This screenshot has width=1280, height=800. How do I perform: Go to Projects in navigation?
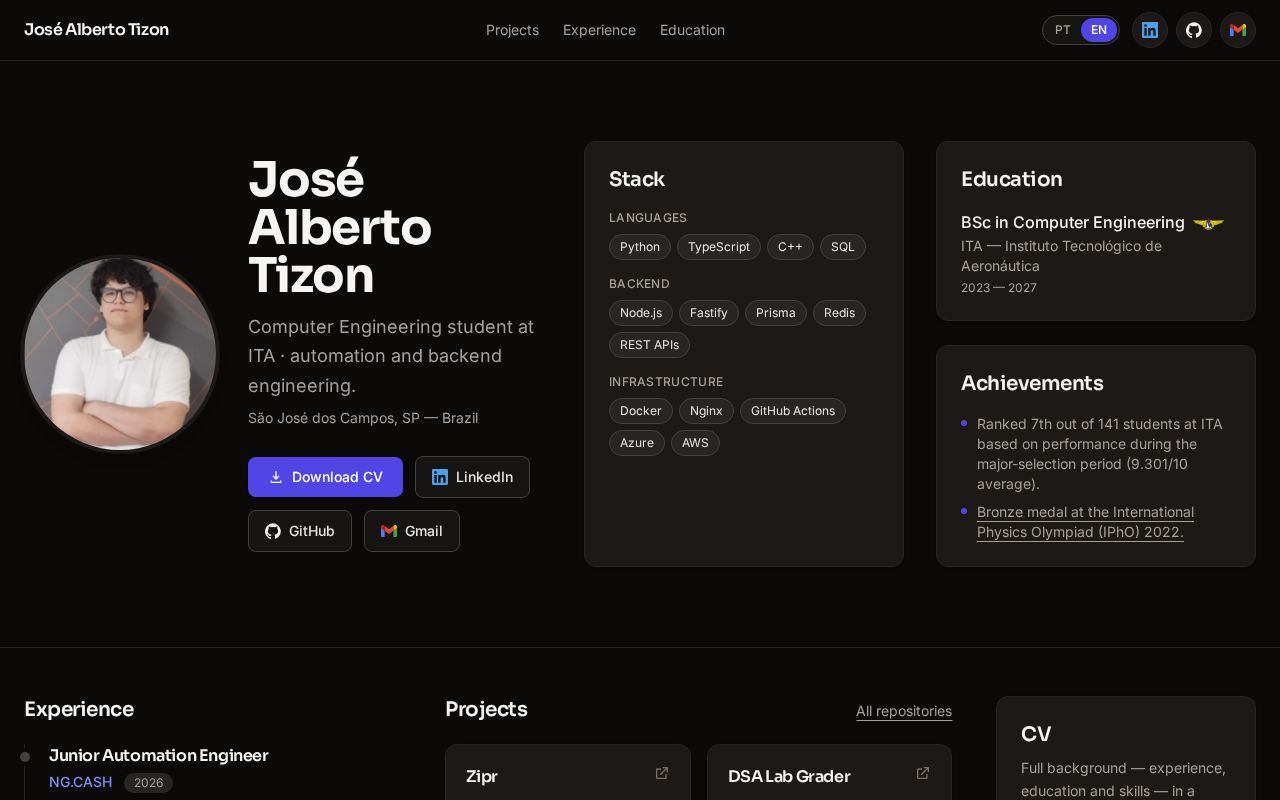pos(512,30)
